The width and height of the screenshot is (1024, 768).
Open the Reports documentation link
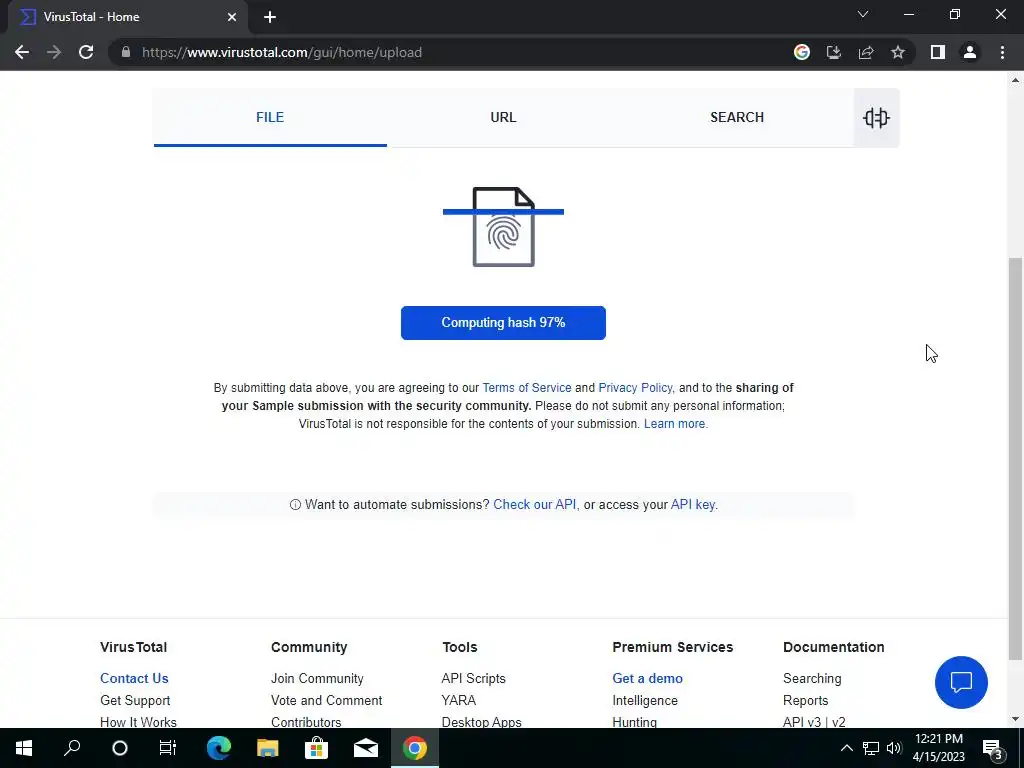(805, 700)
